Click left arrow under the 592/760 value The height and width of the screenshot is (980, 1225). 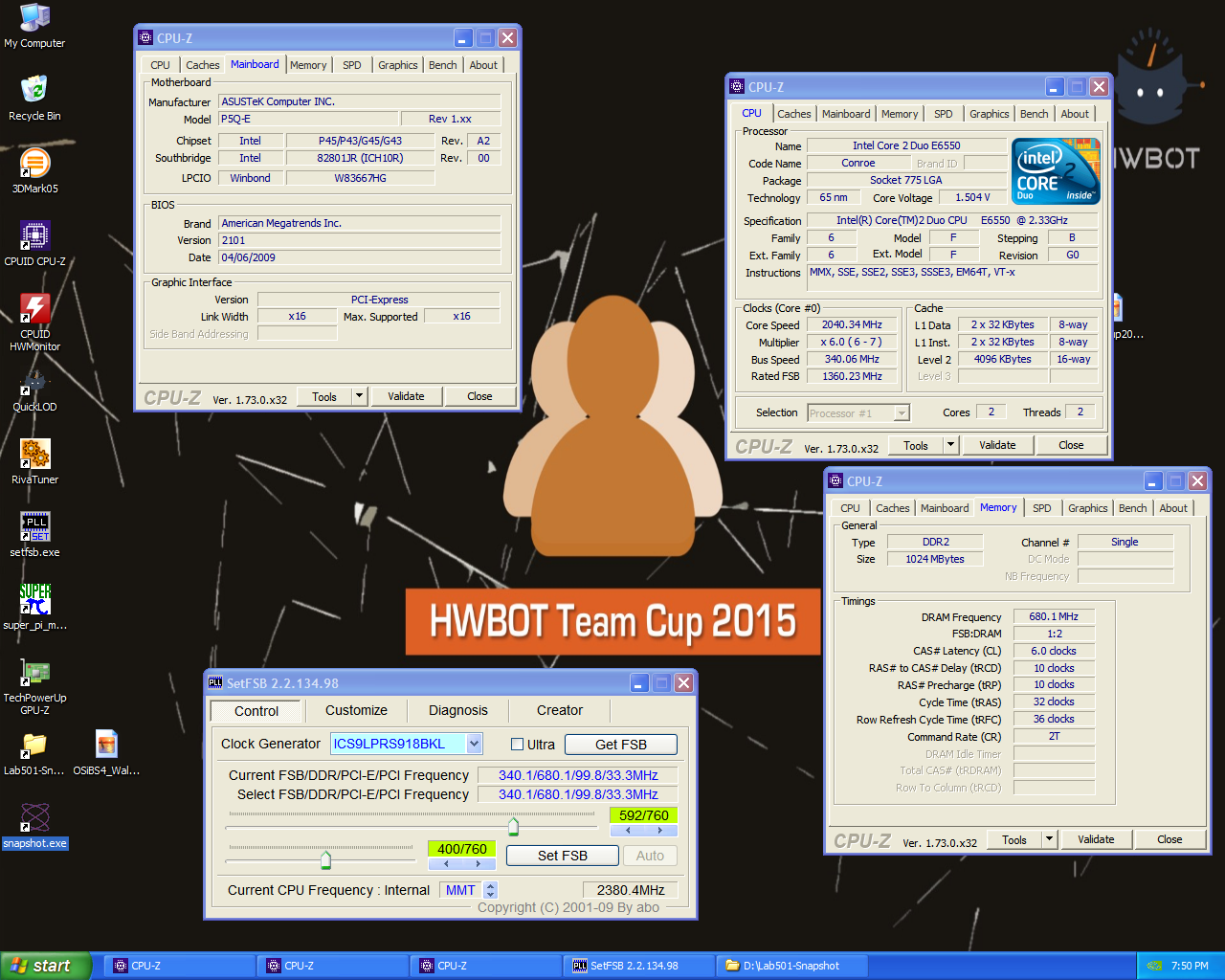pos(628,831)
